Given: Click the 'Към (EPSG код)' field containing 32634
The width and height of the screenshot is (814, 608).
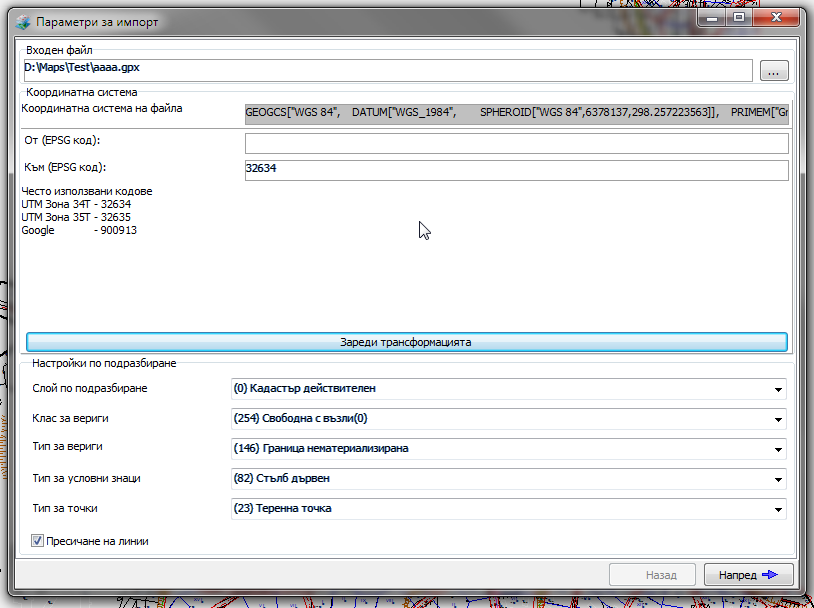Looking at the screenshot, I should 516,170.
